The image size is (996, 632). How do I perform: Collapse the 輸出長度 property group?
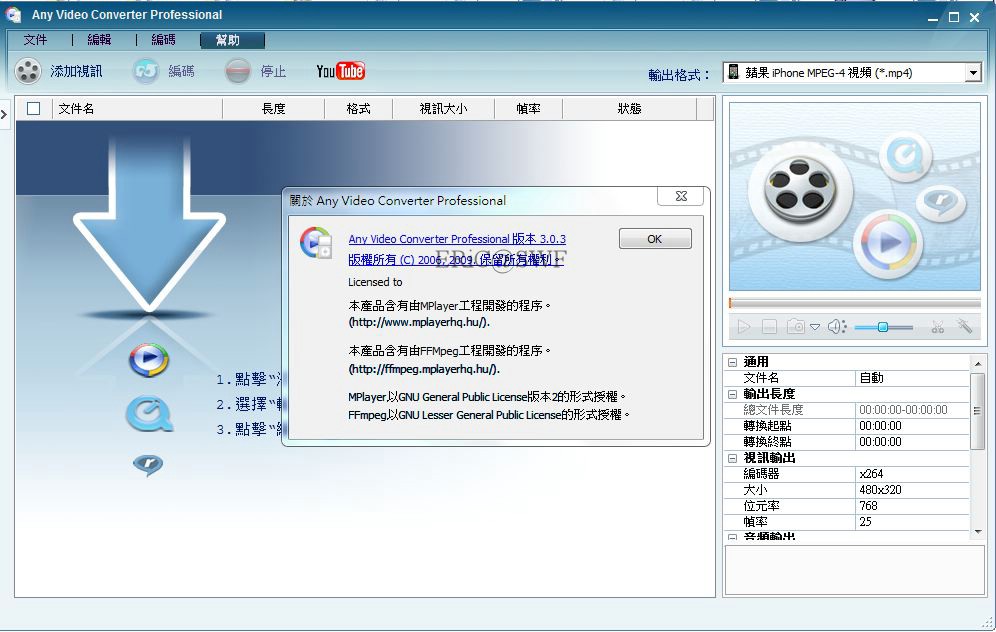732,394
